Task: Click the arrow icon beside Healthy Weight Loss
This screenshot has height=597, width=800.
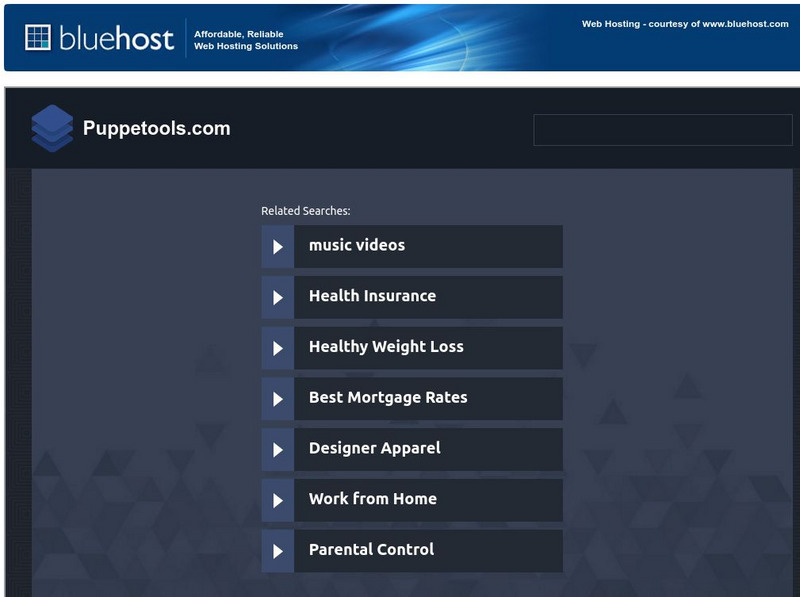Action: 277,347
